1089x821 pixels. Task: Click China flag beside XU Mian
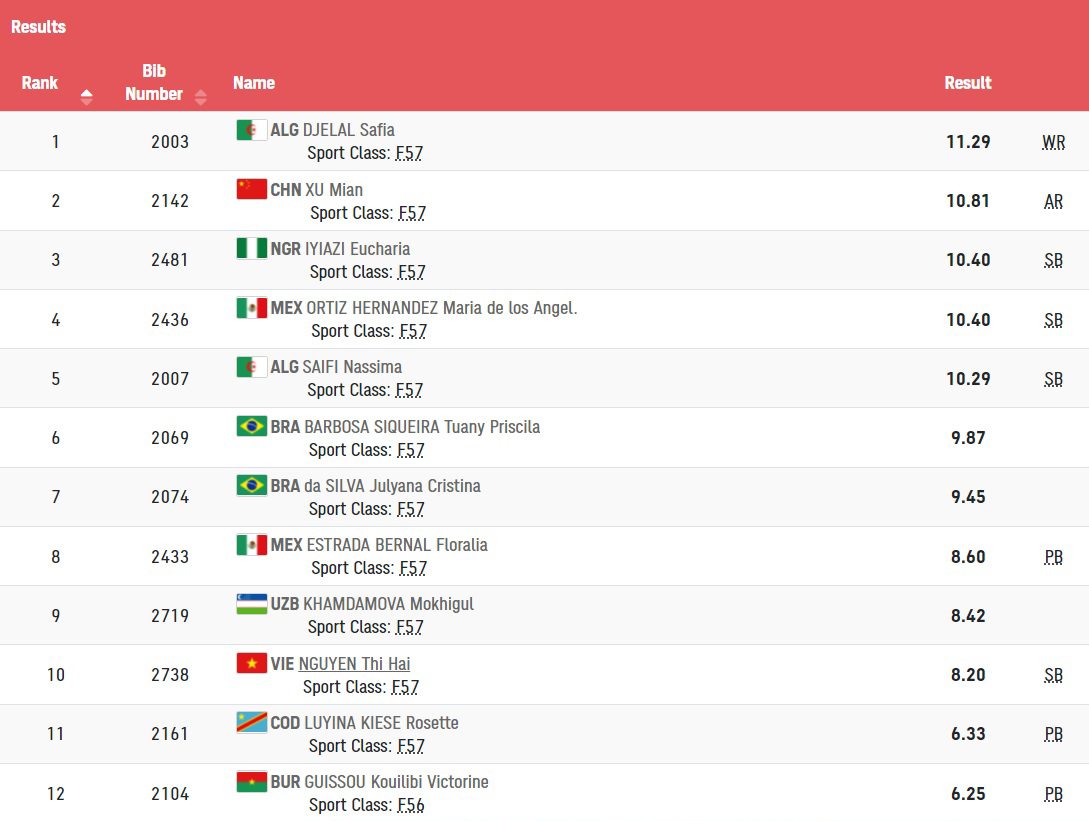[251, 189]
